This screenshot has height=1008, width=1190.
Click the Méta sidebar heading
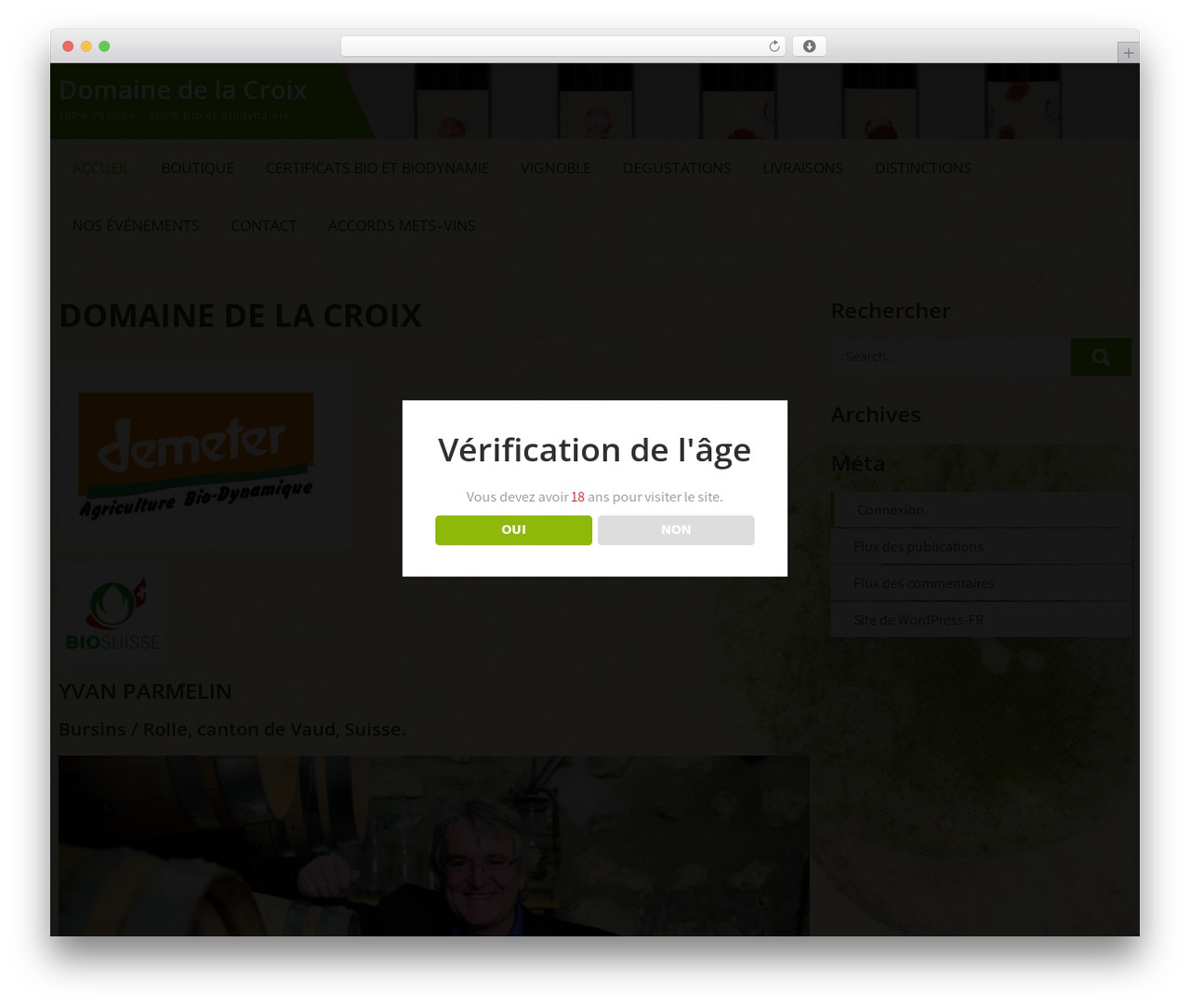click(x=858, y=463)
